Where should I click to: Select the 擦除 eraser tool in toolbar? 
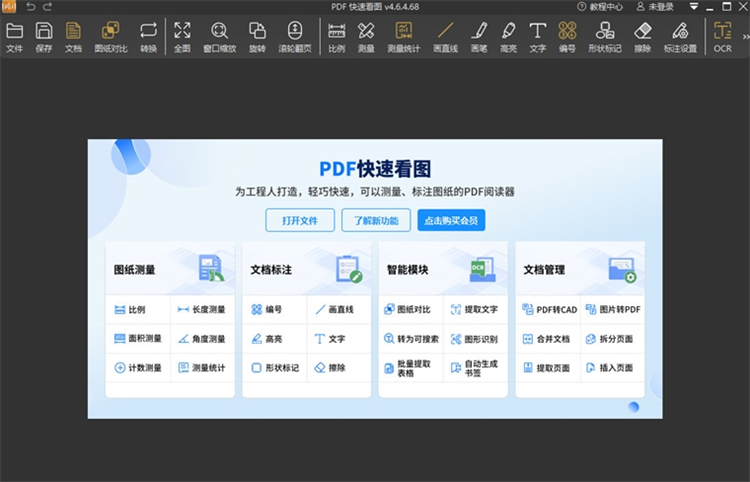tap(642, 36)
